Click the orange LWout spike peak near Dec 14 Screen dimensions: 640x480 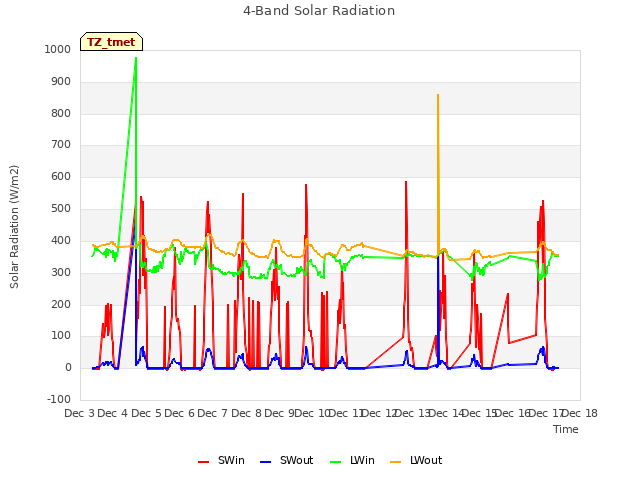[x=438, y=95]
